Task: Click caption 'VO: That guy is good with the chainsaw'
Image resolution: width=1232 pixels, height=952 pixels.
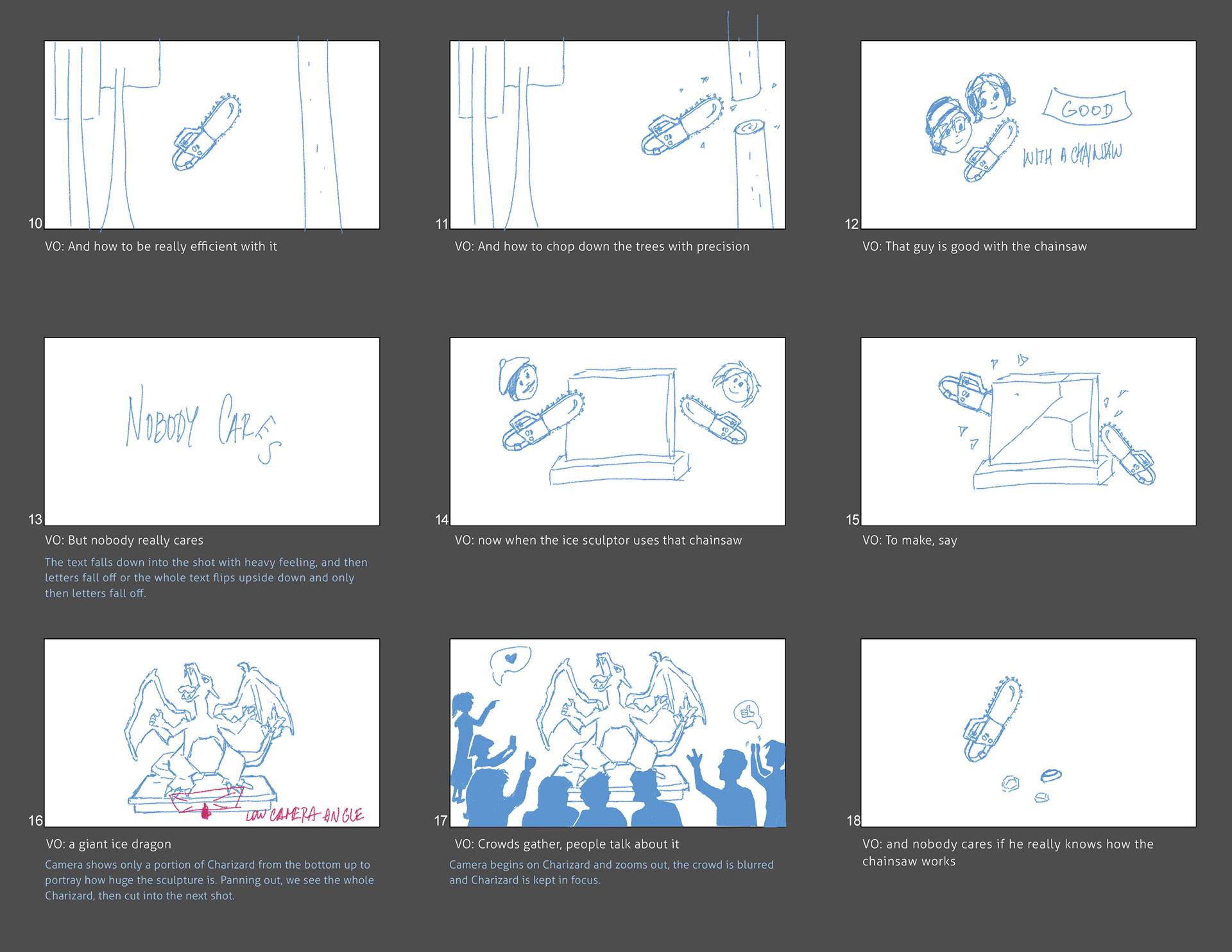Action: pos(974,246)
